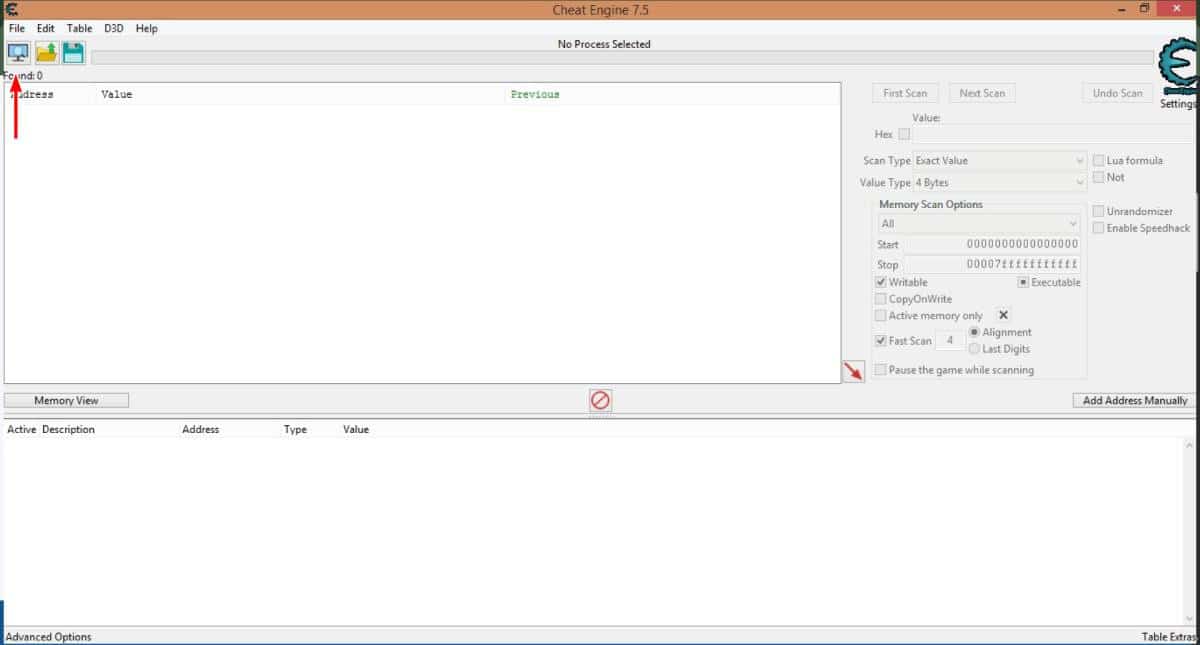1200x645 pixels.
Task: Open a cheat table folder icon
Action: (x=46, y=53)
